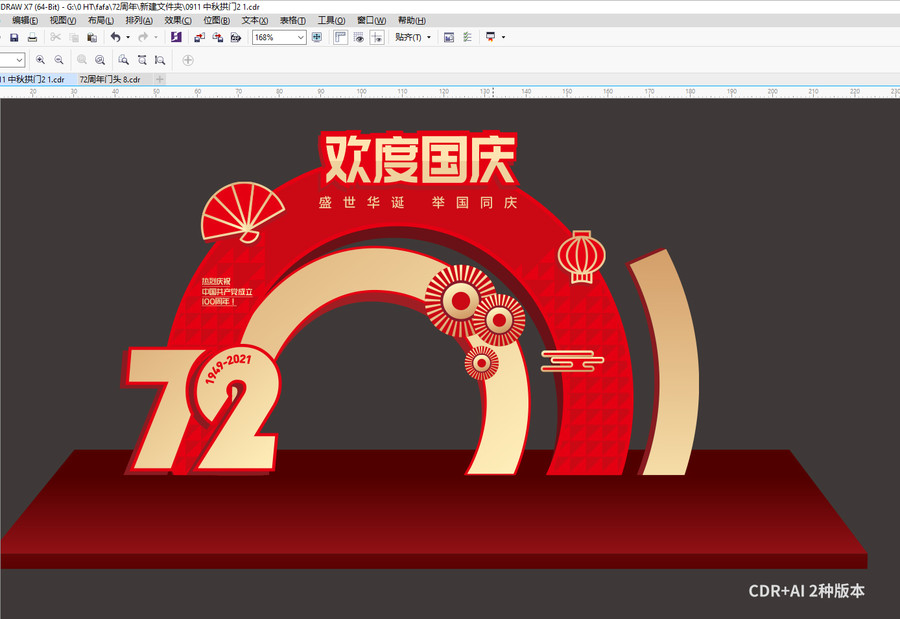Zoom in with the magnifier plus icon
The width and height of the screenshot is (900, 619).
click(40, 60)
